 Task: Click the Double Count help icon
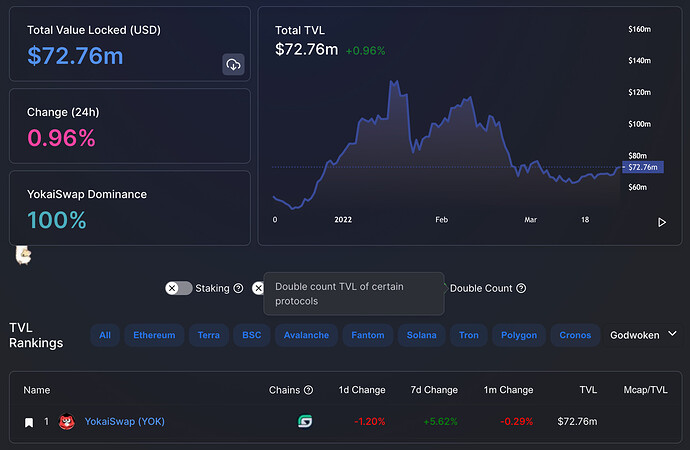(521, 288)
